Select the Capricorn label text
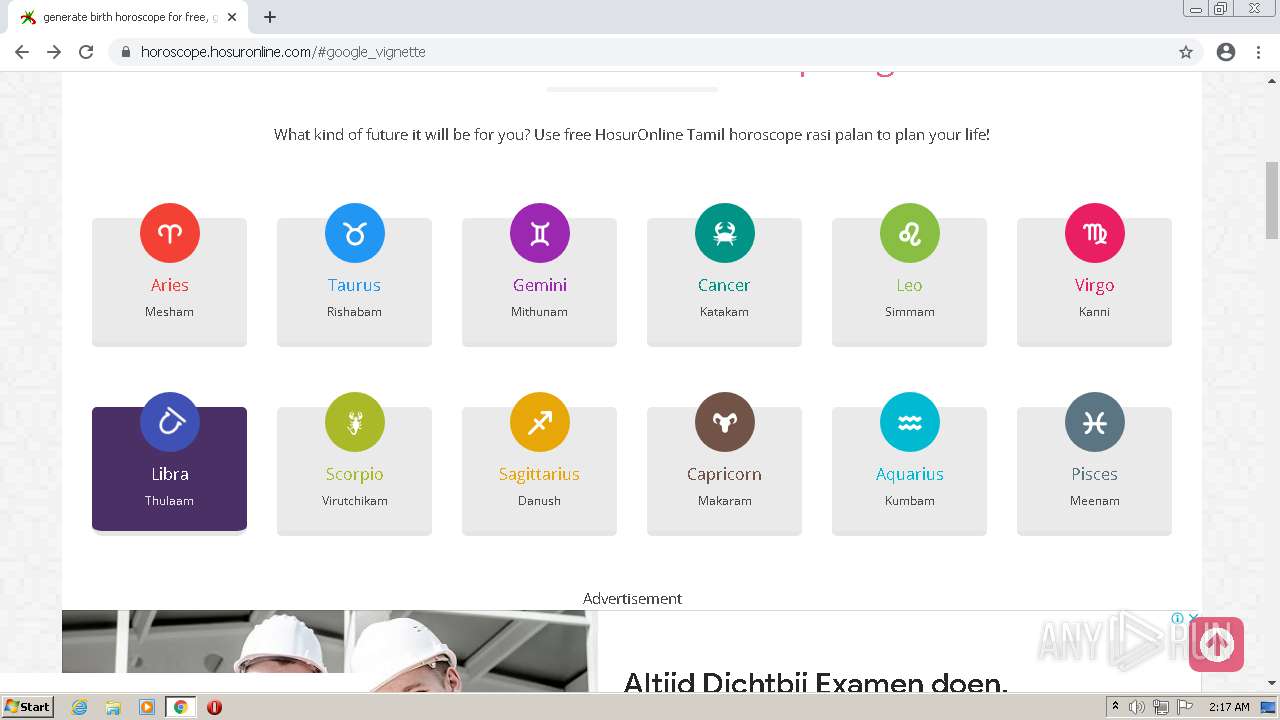This screenshot has height=720, width=1280. coord(724,475)
